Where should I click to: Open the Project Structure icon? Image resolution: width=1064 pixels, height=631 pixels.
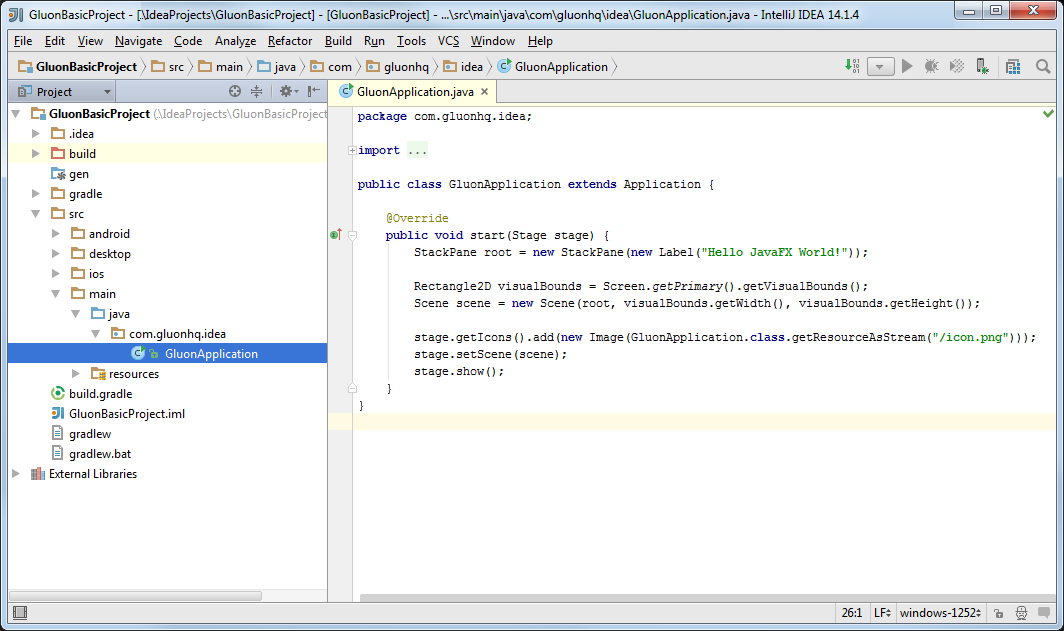click(1013, 66)
